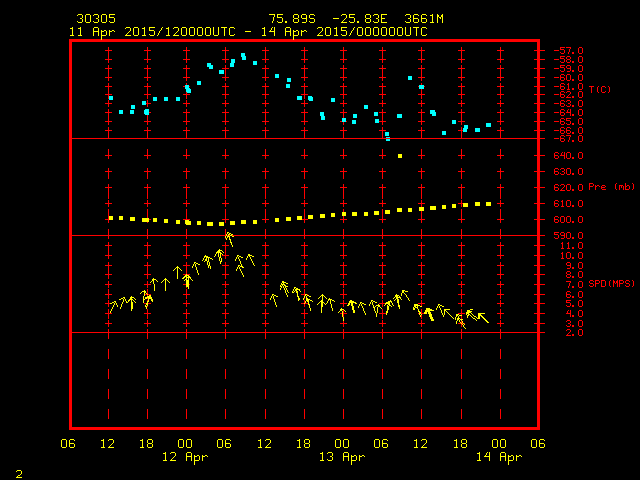
Task: Click pressure axis value "620.0"
Action: click(x=568, y=187)
